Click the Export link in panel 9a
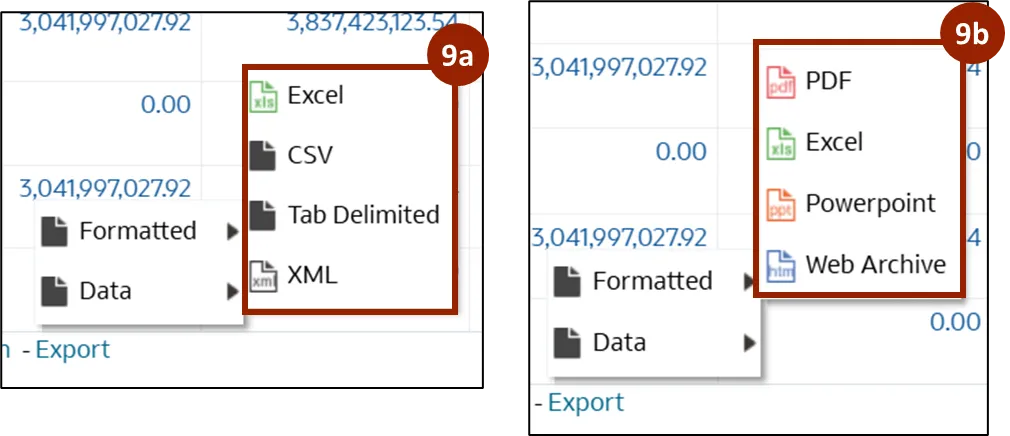The height and width of the screenshot is (436, 1010). [72, 350]
